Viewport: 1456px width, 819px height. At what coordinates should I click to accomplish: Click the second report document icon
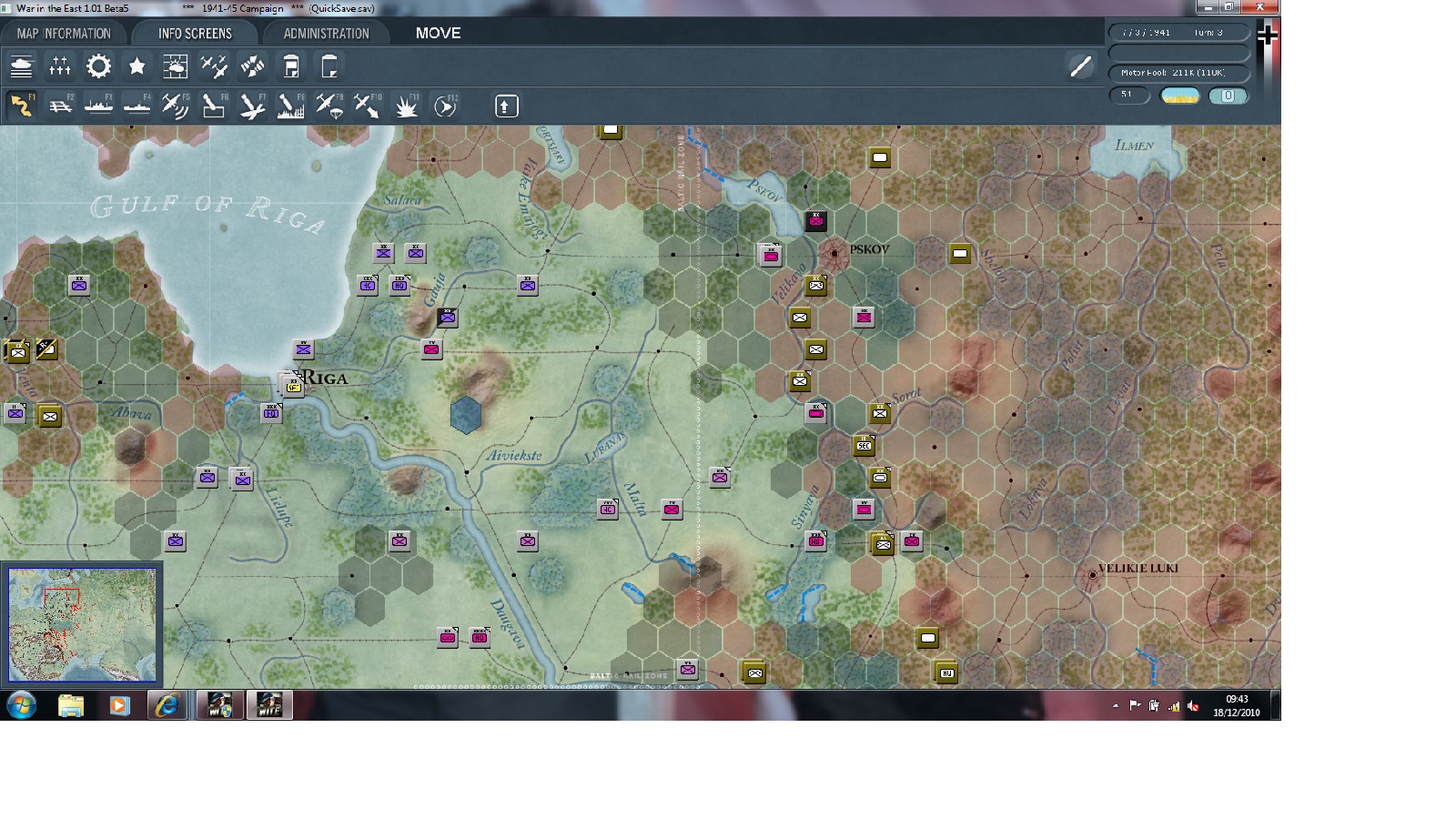329,66
